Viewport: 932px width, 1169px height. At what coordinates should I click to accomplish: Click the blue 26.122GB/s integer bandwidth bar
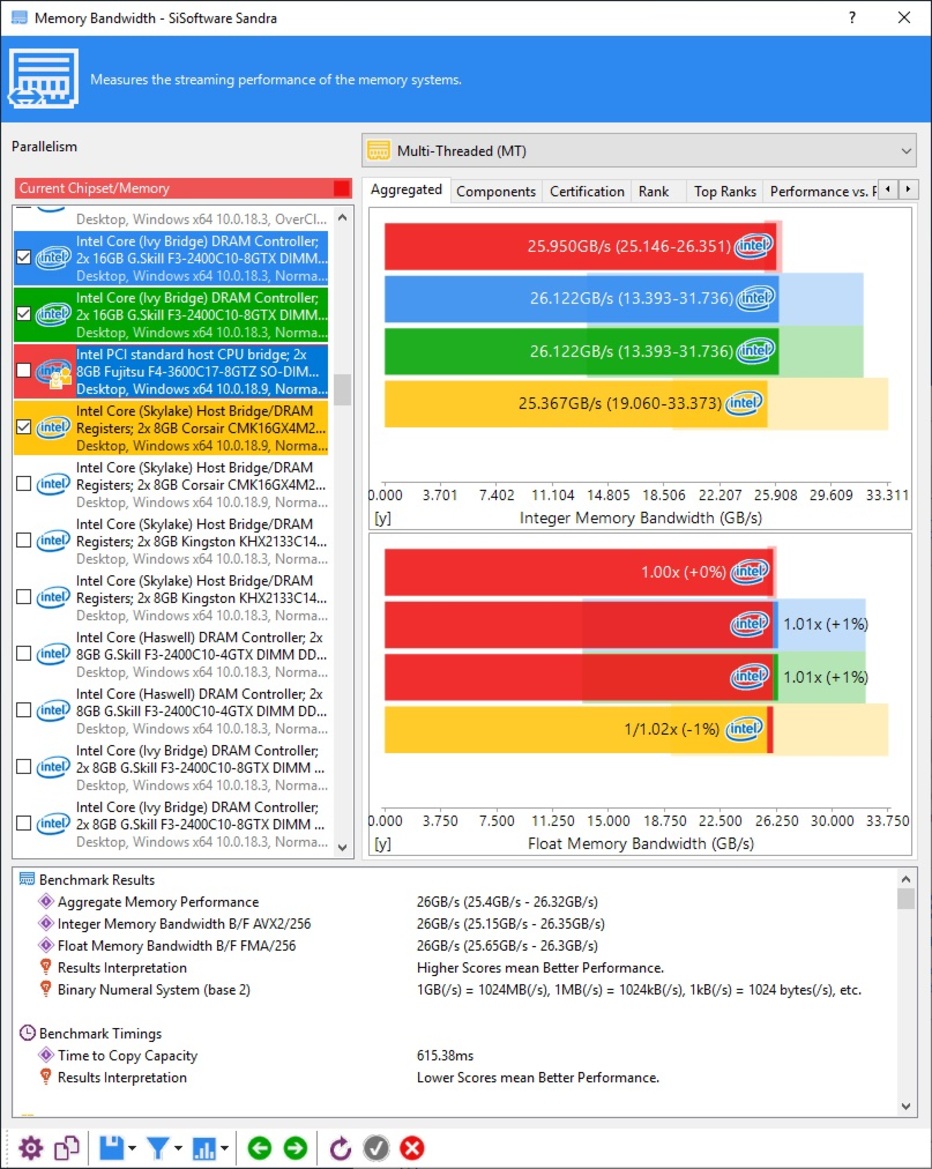[x=582, y=298]
